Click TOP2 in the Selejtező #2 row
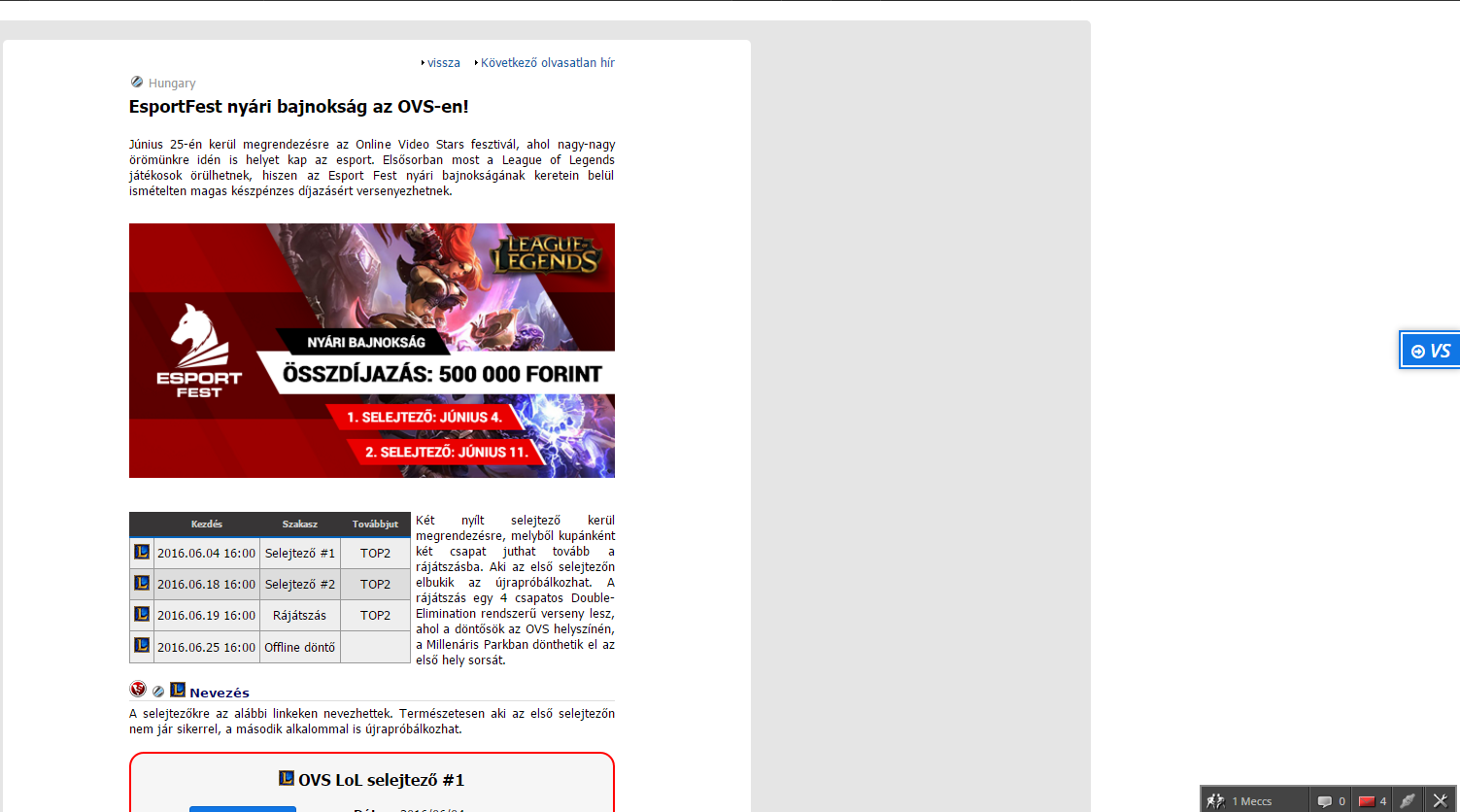Viewport: 1460px width, 812px height. point(376,584)
